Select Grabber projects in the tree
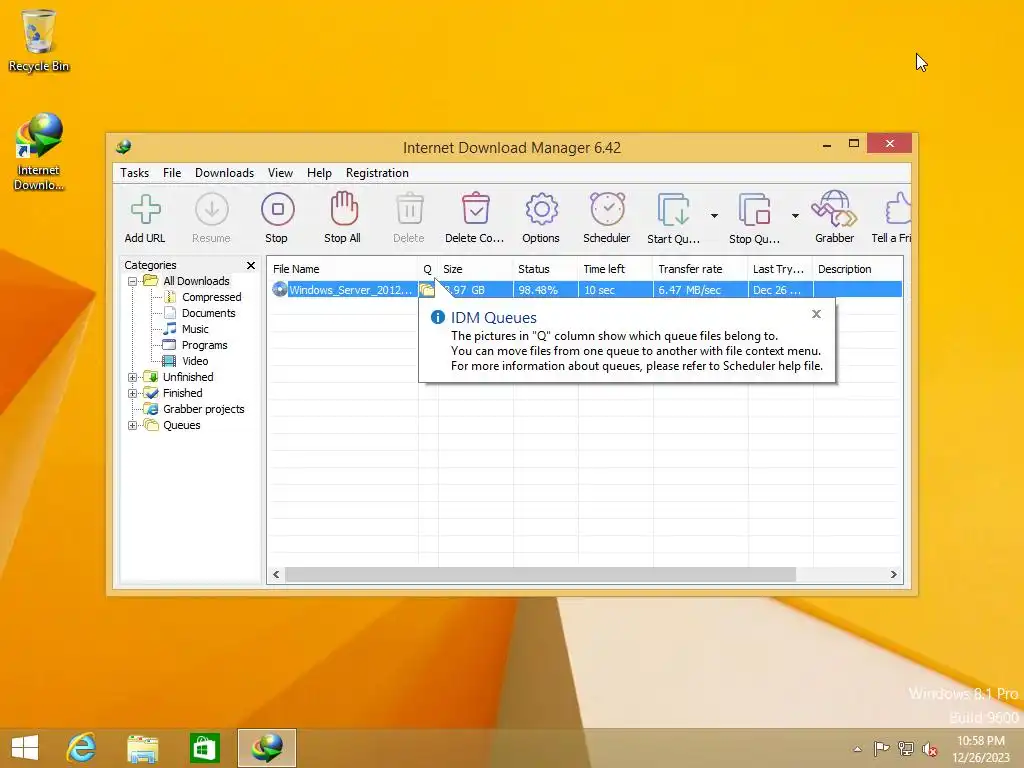The height and width of the screenshot is (768, 1024). (203, 409)
